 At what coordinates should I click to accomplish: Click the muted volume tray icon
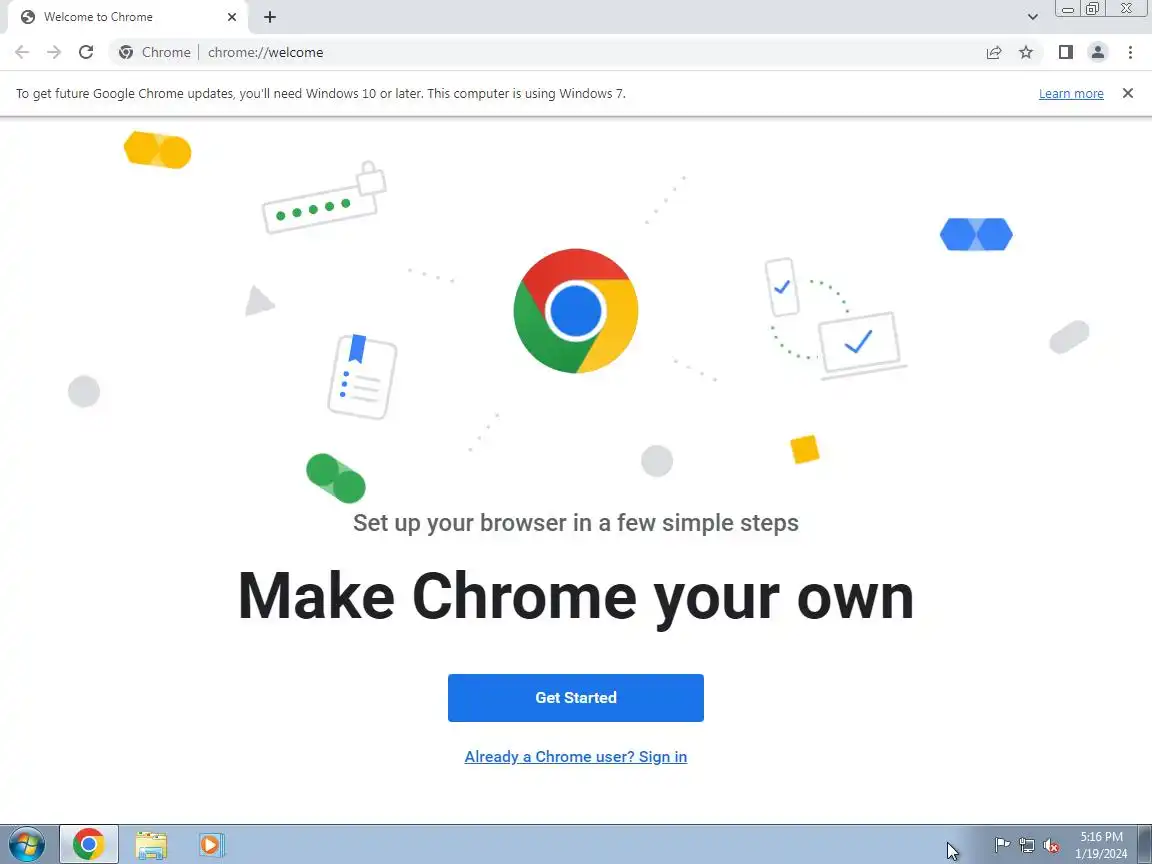coord(1051,846)
